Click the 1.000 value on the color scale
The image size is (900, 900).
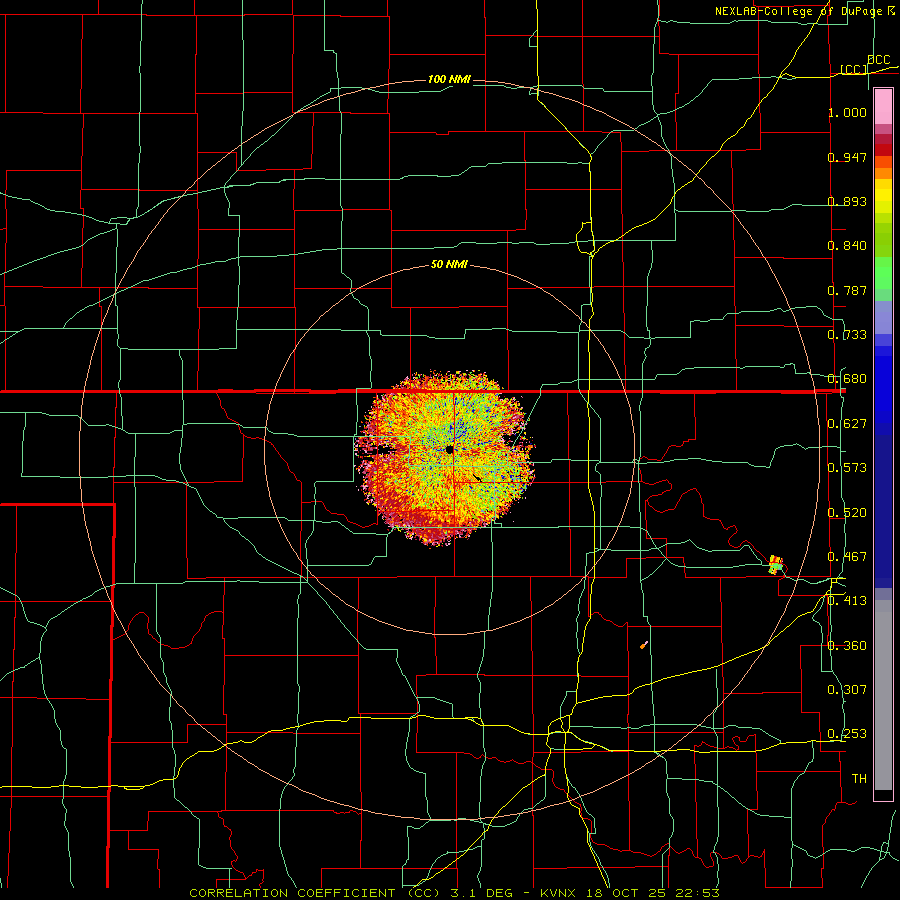click(x=847, y=112)
